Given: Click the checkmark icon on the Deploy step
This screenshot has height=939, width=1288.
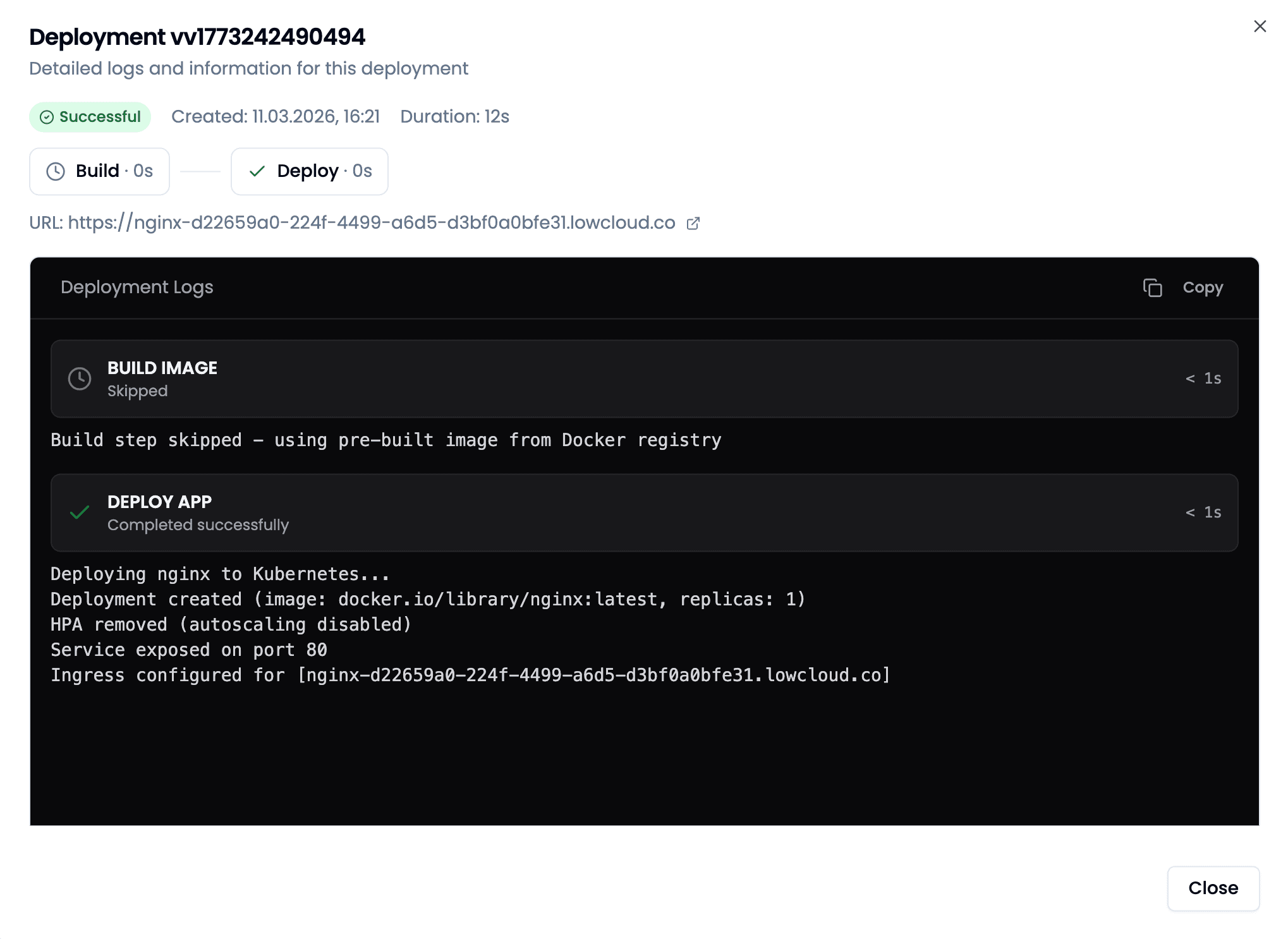Looking at the screenshot, I should tap(257, 171).
